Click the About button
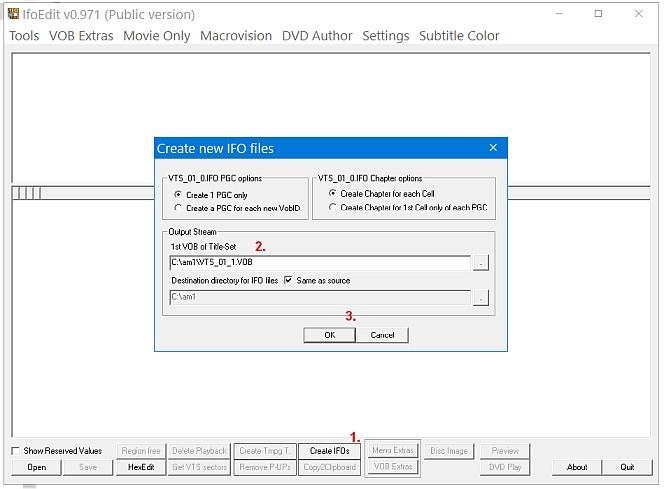Viewport: 664px width, 489px height. [577, 467]
